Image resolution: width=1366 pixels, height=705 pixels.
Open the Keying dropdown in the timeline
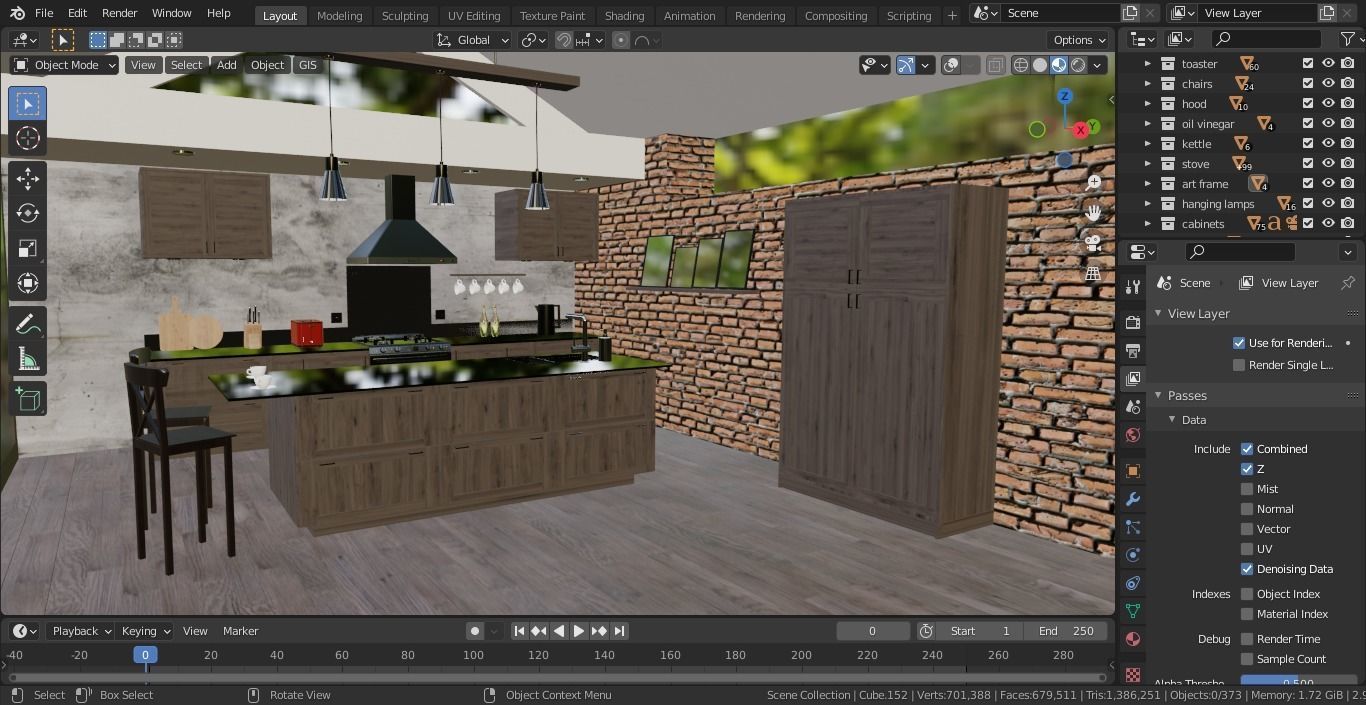tap(146, 631)
